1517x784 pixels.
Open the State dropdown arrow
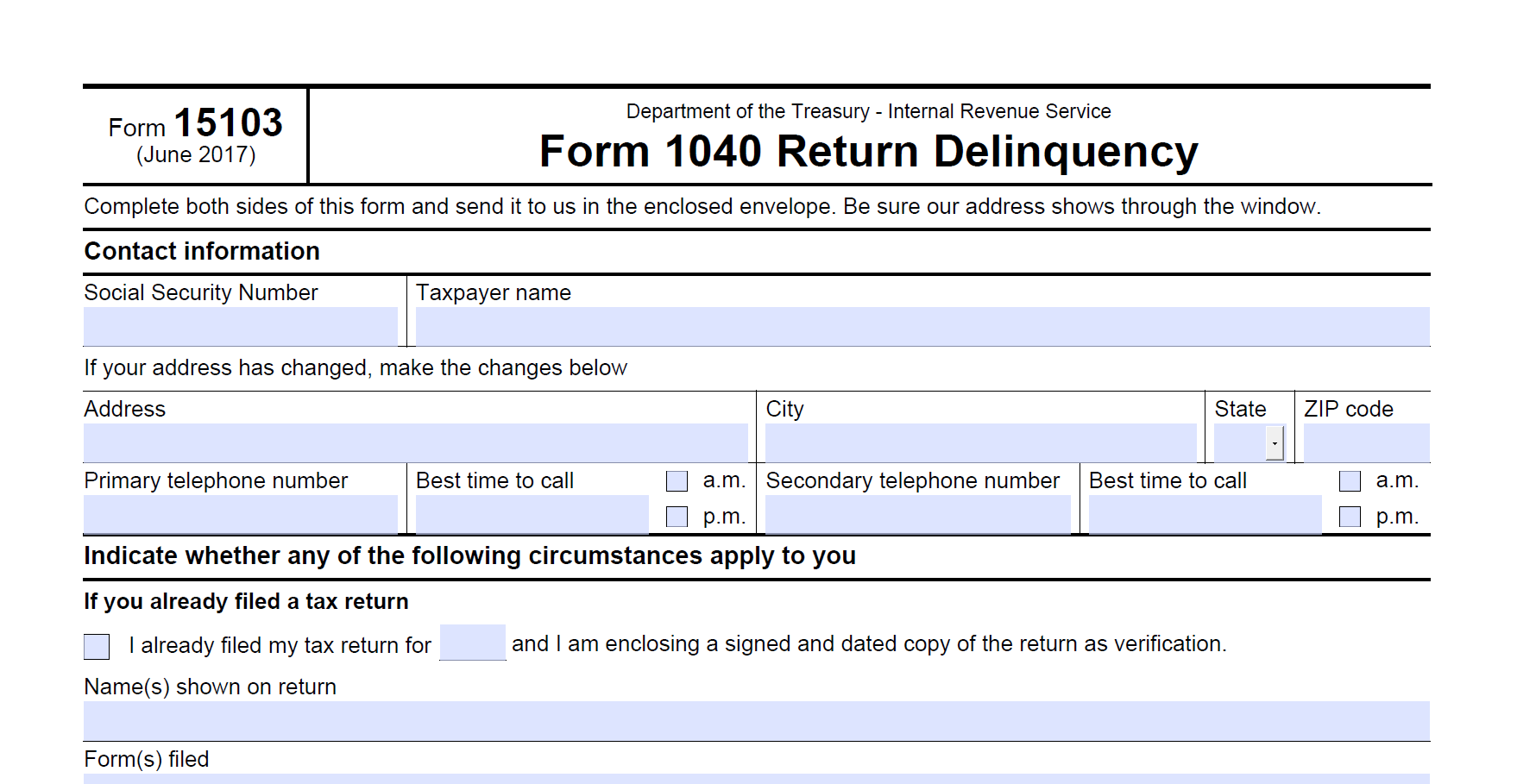coord(1275,443)
